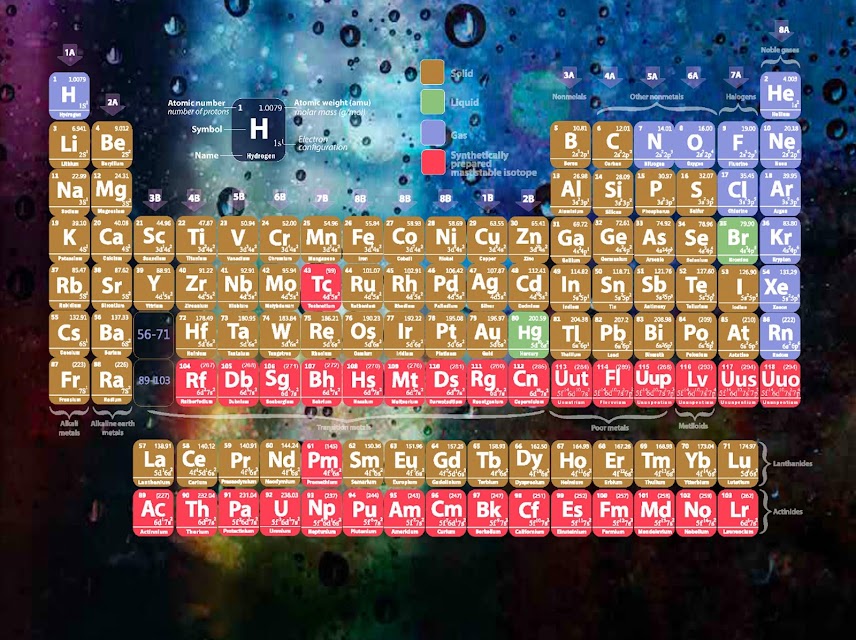The height and width of the screenshot is (640, 856).
Task: Click the 6A group arrow label
Action: click(x=693, y=78)
